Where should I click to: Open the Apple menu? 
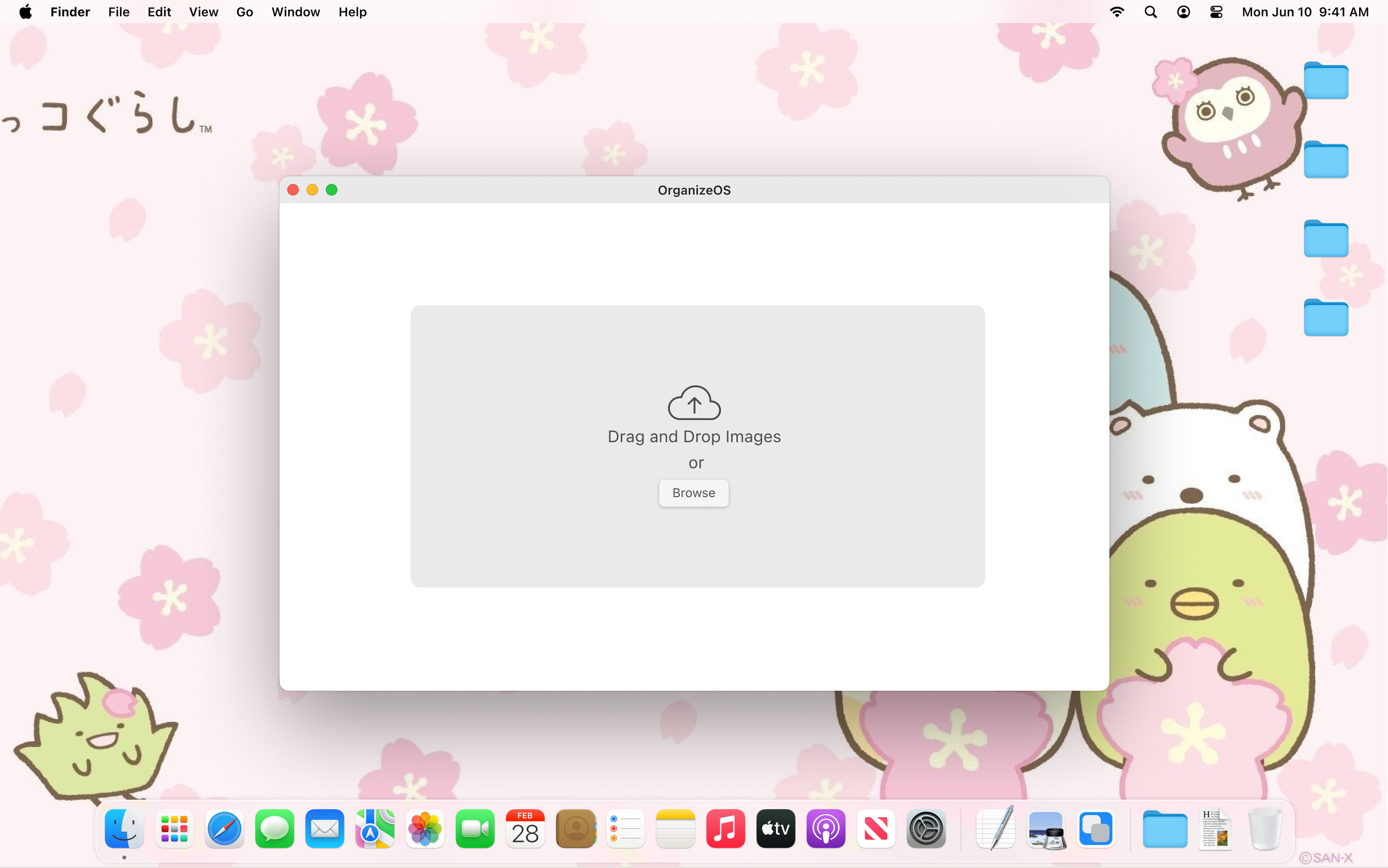(26, 12)
